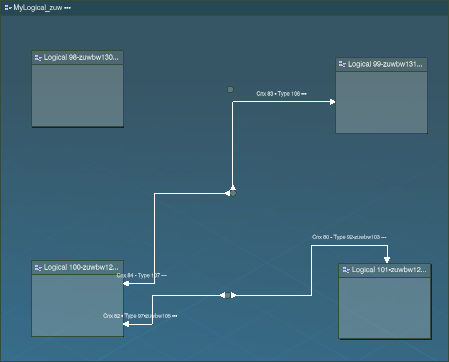449x362 pixels.
Task: Click the Logical 100-zuwbw12 component icon
Action: pos(38,268)
